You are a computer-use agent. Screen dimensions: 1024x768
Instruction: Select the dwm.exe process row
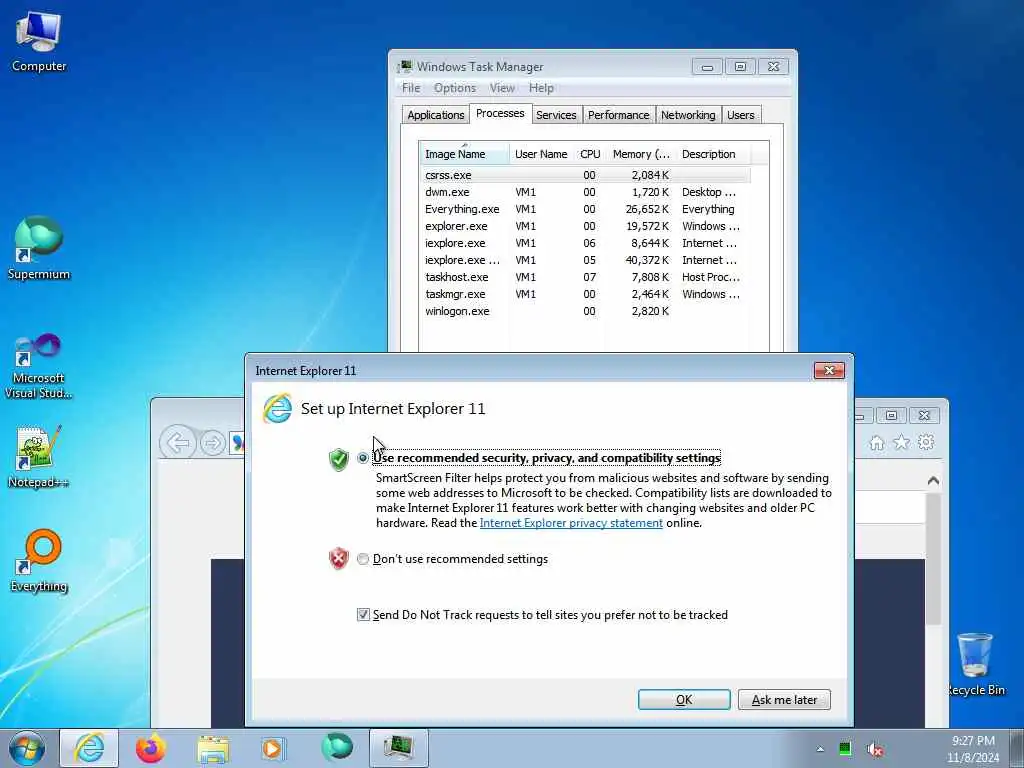pyautogui.click(x=585, y=192)
